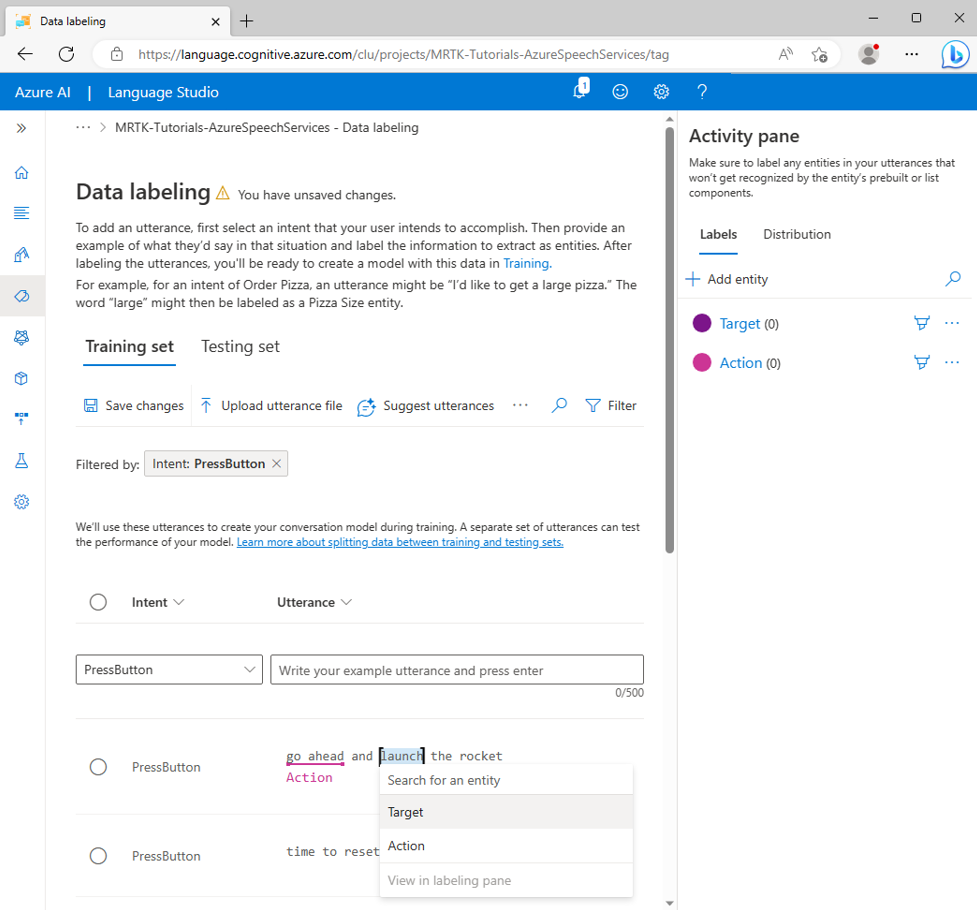Choose Target from the entity popup
The image size is (977, 910).
pyautogui.click(x=506, y=812)
